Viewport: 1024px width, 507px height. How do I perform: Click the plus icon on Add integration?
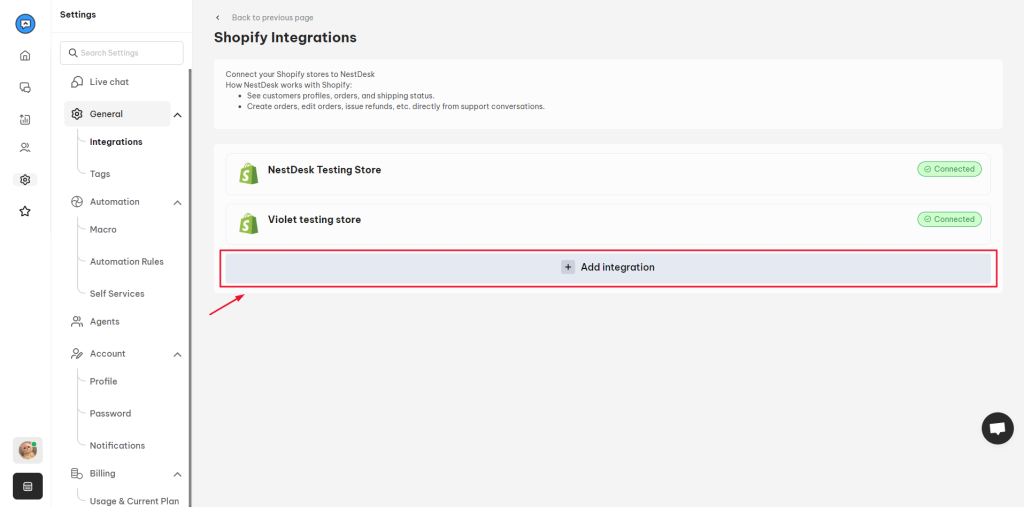click(x=568, y=267)
